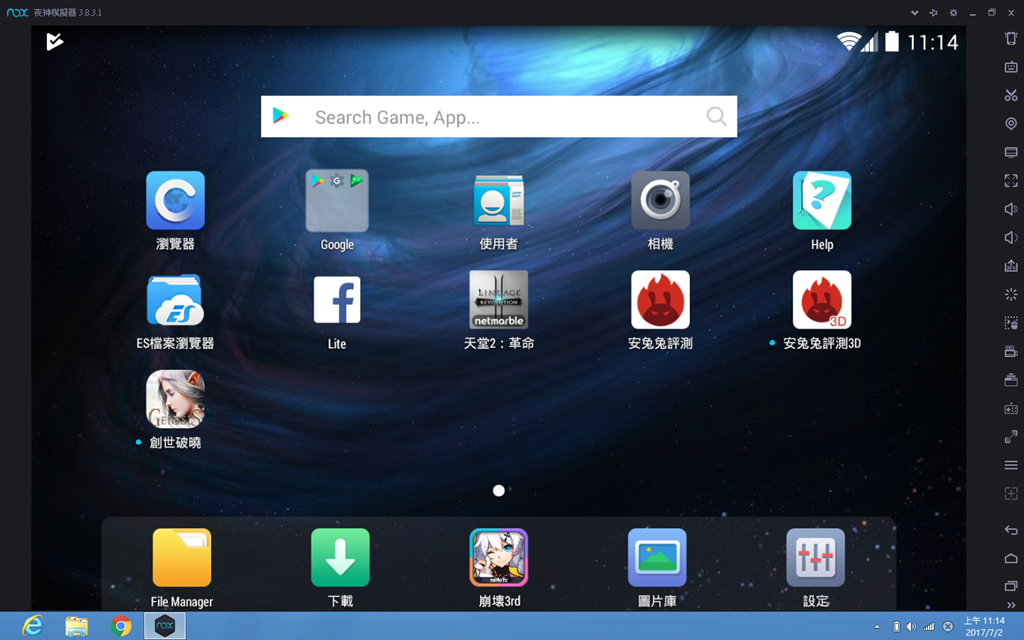Launch the 安兔兔評測3D app
Viewport: 1024px width, 640px height.
click(x=821, y=300)
